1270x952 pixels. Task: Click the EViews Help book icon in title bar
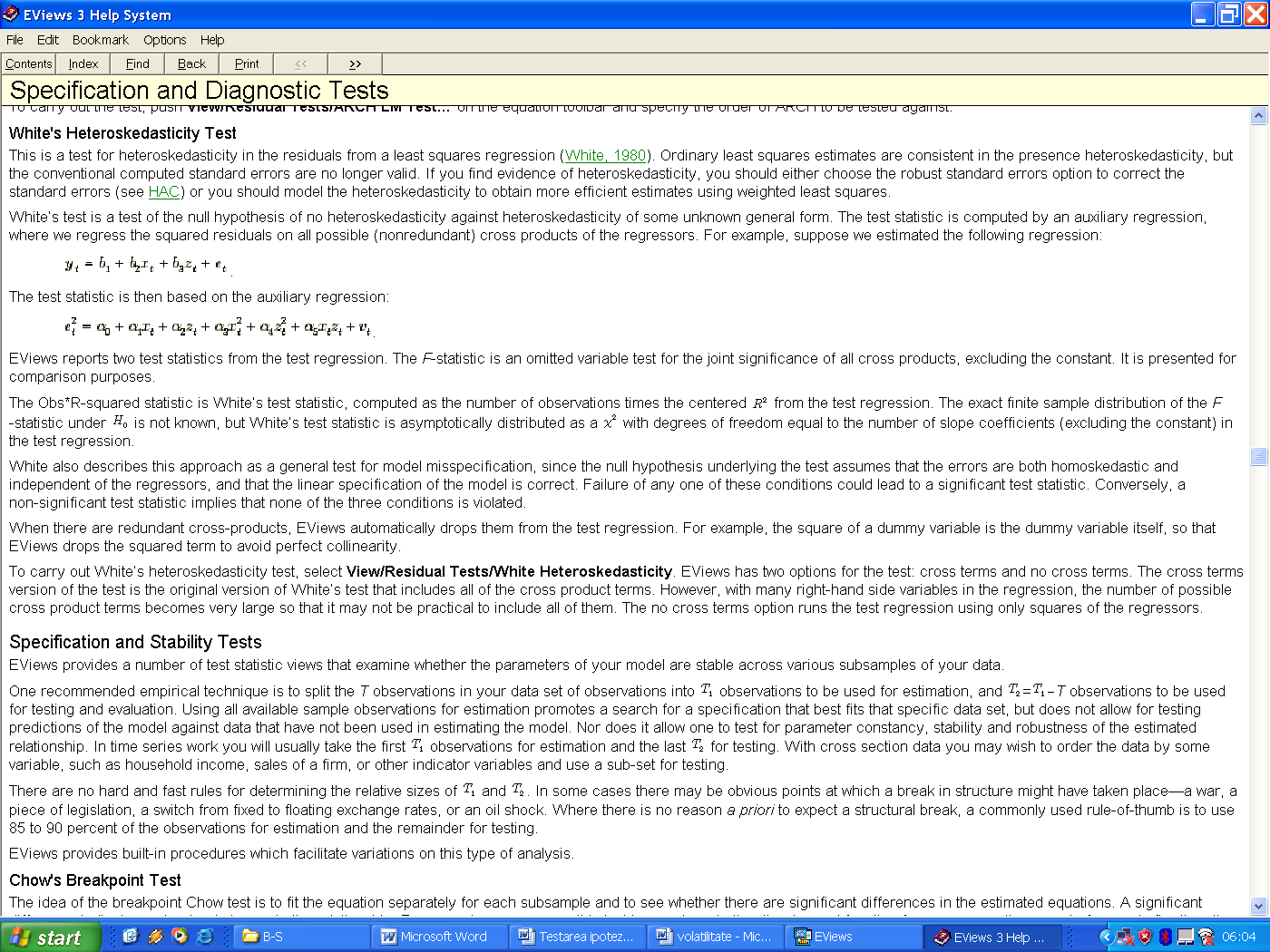point(11,14)
